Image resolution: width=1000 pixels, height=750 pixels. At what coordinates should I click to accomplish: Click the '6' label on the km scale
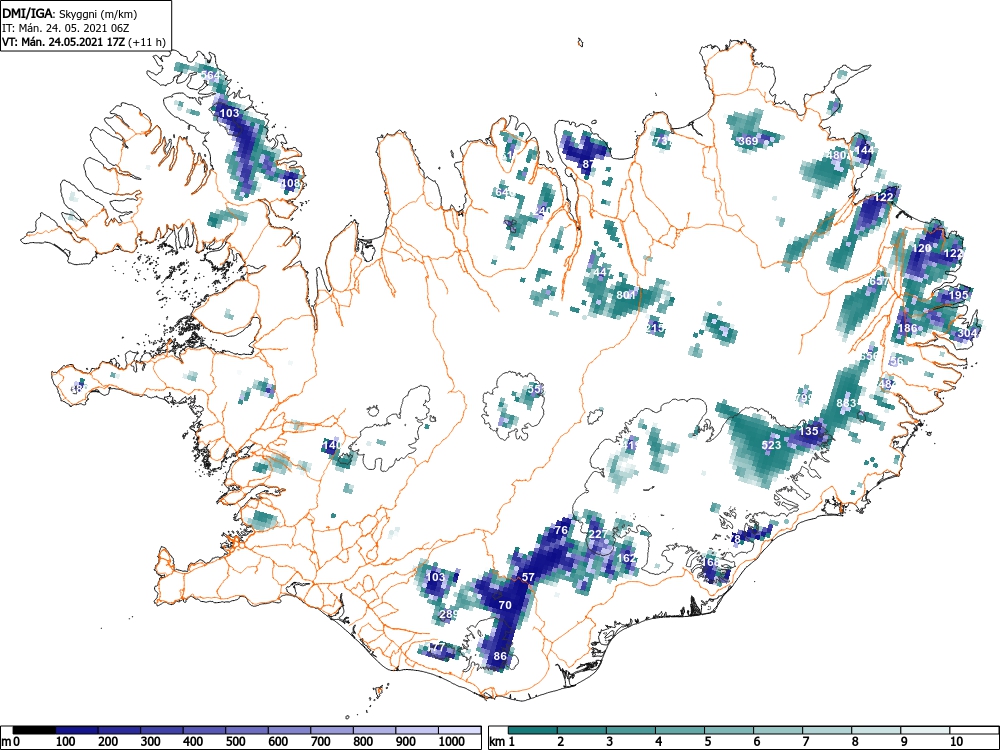(756, 742)
